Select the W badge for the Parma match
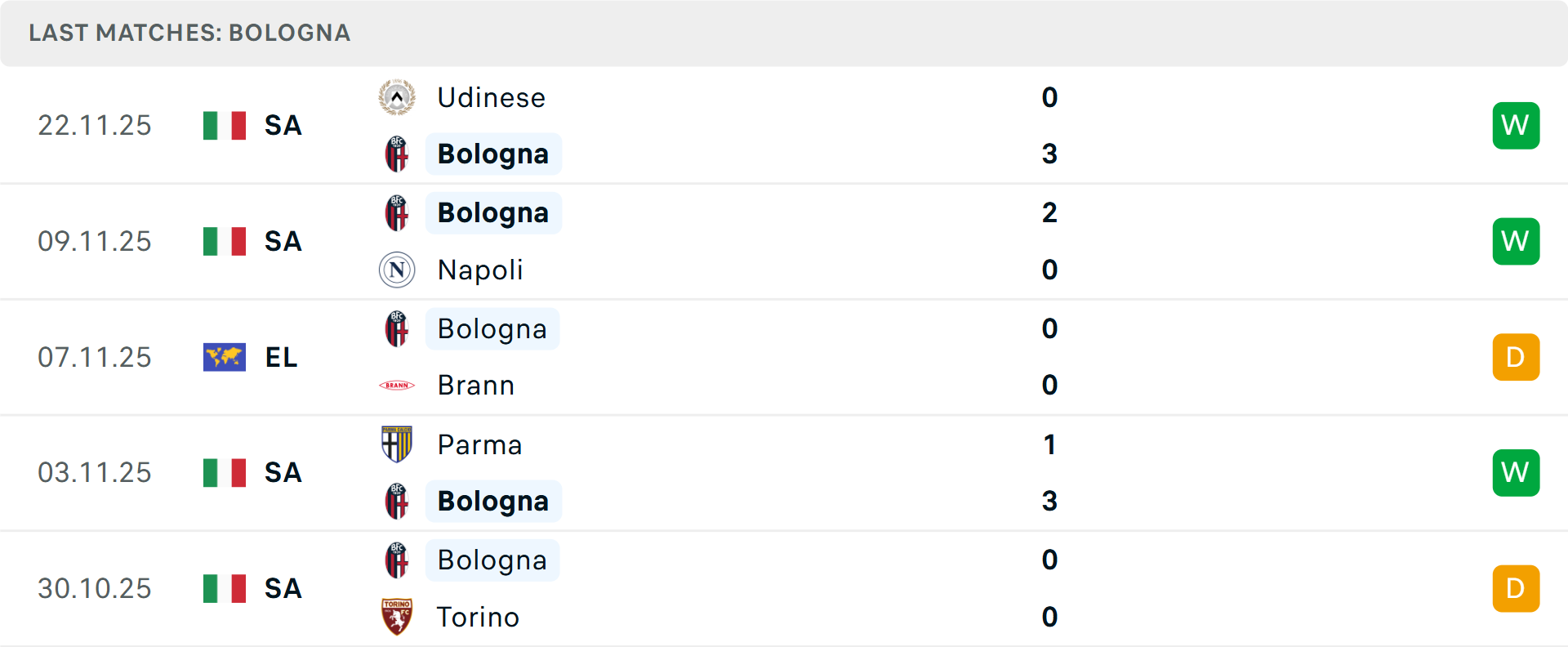 tap(1516, 472)
